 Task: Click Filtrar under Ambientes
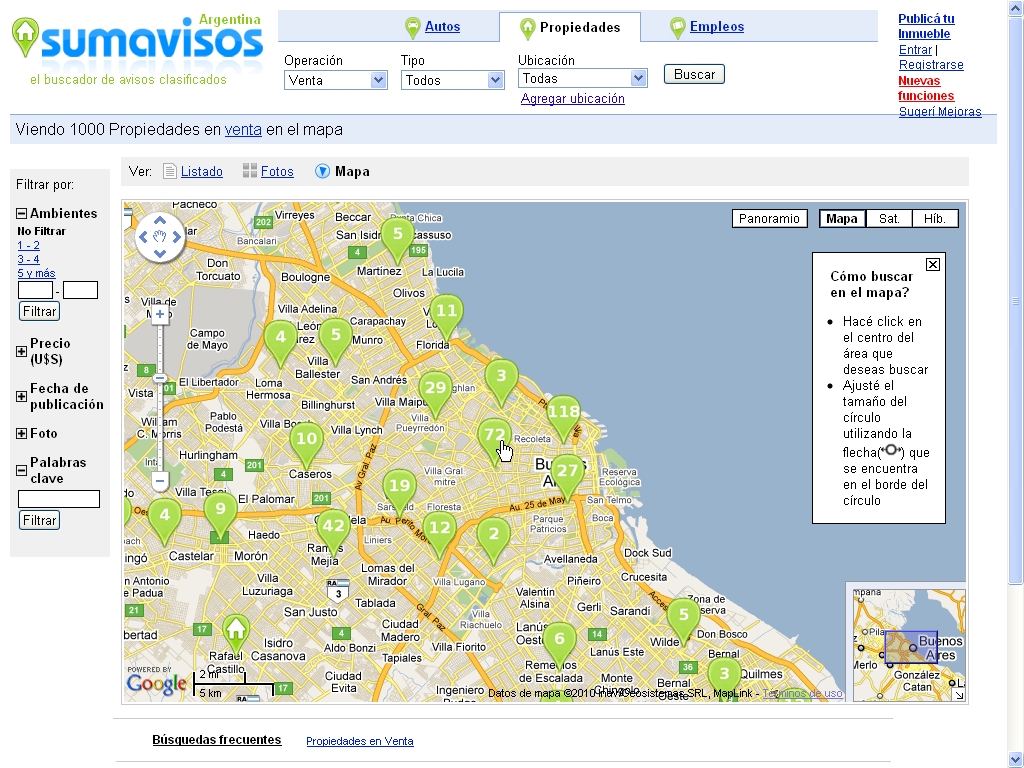39,312
